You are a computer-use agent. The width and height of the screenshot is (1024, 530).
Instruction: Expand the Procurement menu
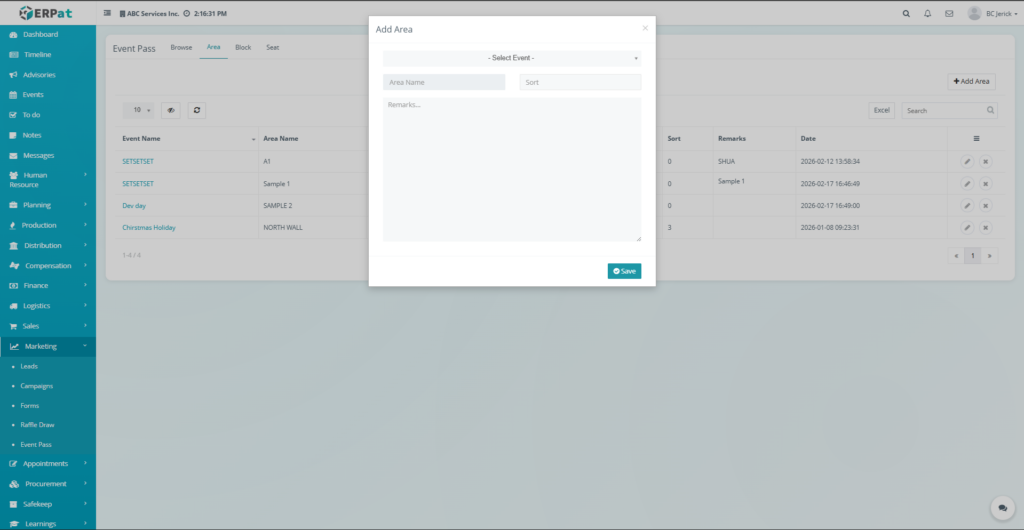click(48, 484)
